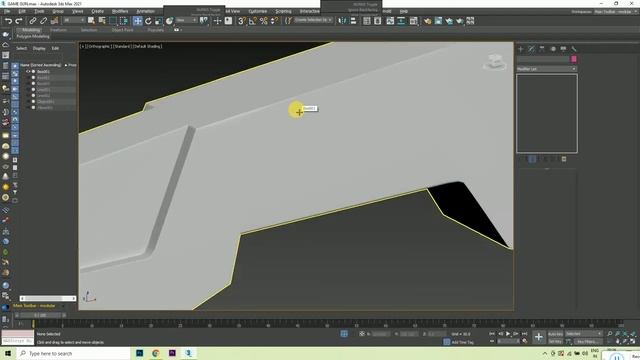The height and width of the screenshot is (360, 640).
Task: Switch to the Modeling ribbon tab
Action: click(31, 30)
